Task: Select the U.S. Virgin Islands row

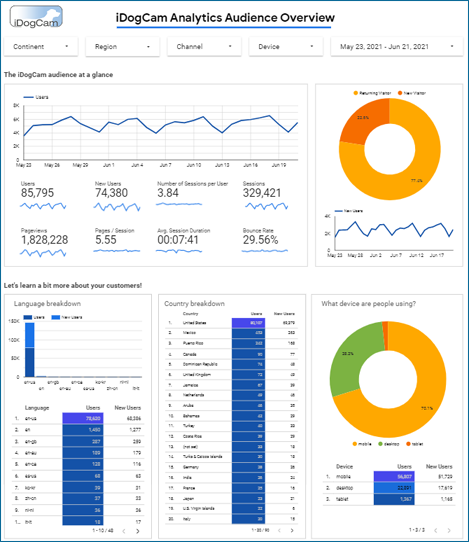Action: [x=232, y=508]
